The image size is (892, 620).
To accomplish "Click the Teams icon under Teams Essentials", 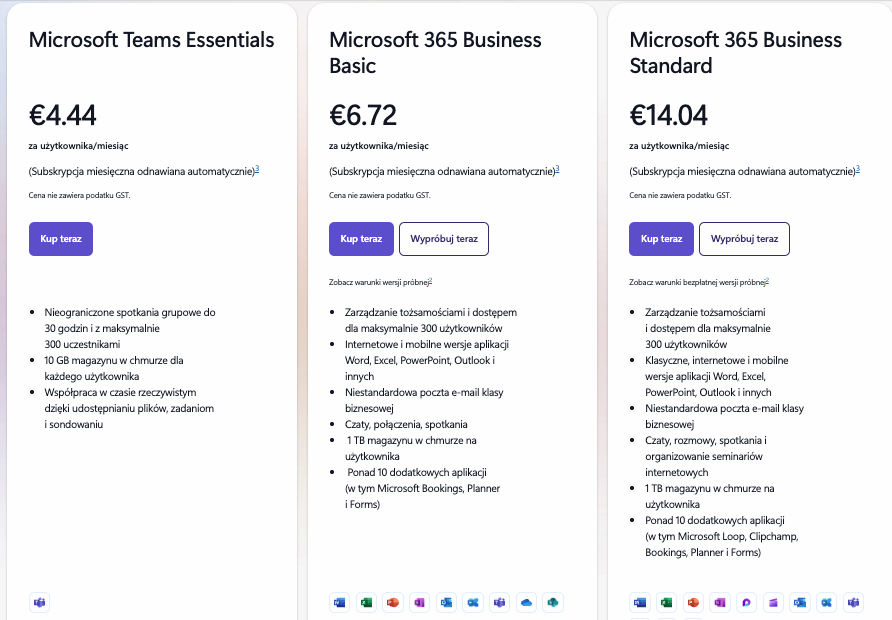I will (x=40, y=602).
